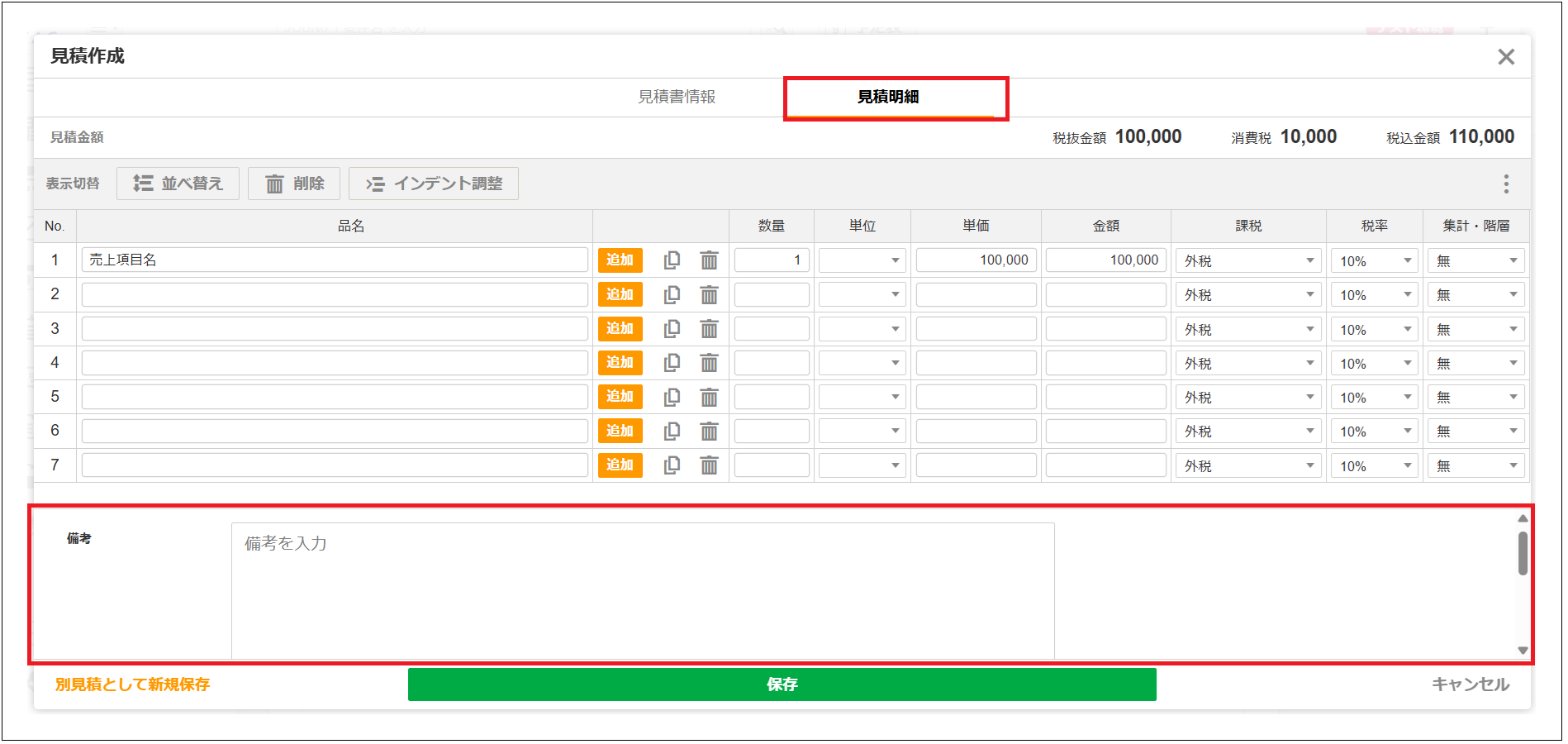Open the 課税 外税 dropdown in row 1
Image resolution: width=1568 pixels, height=744 pixels.
(x=1248, y=260)
